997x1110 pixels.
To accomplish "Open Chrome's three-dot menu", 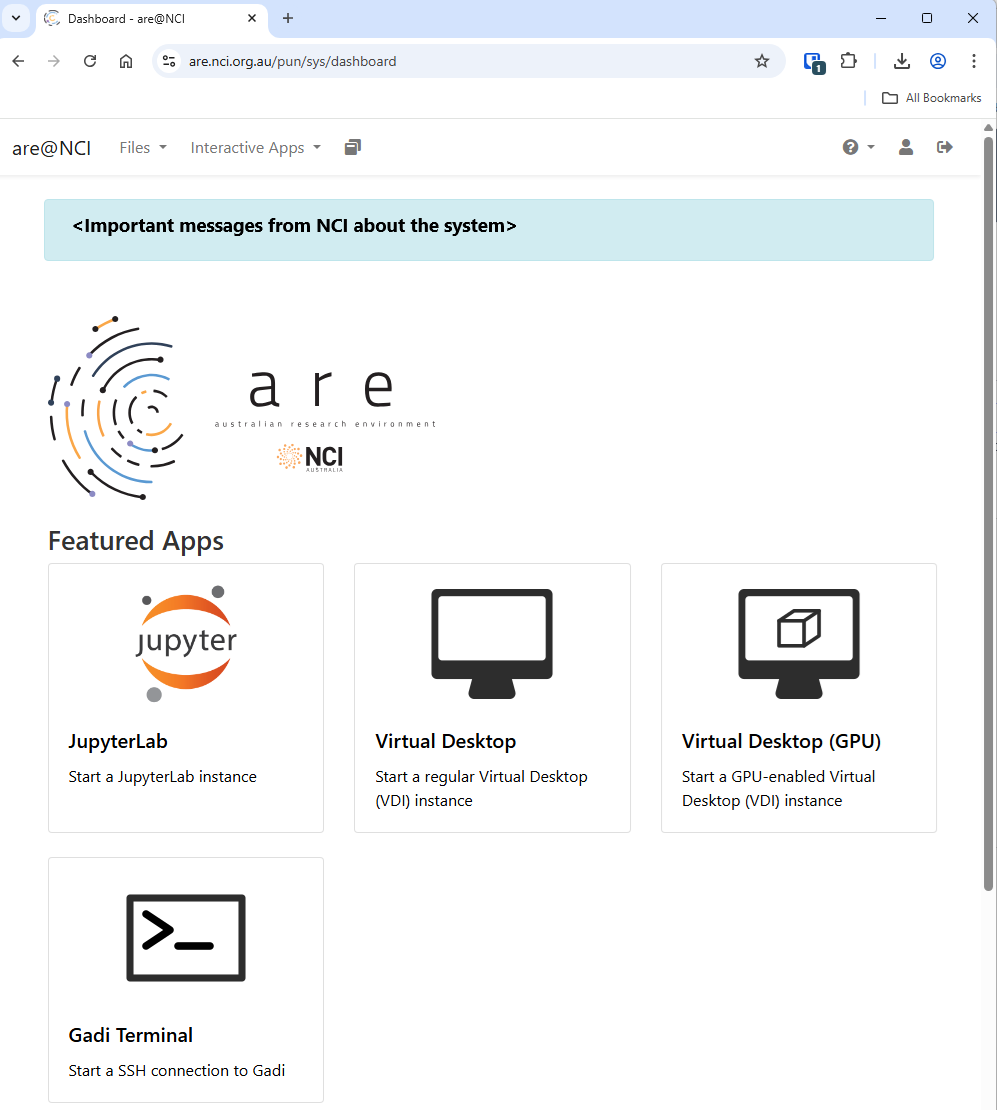I will [973, 61].
